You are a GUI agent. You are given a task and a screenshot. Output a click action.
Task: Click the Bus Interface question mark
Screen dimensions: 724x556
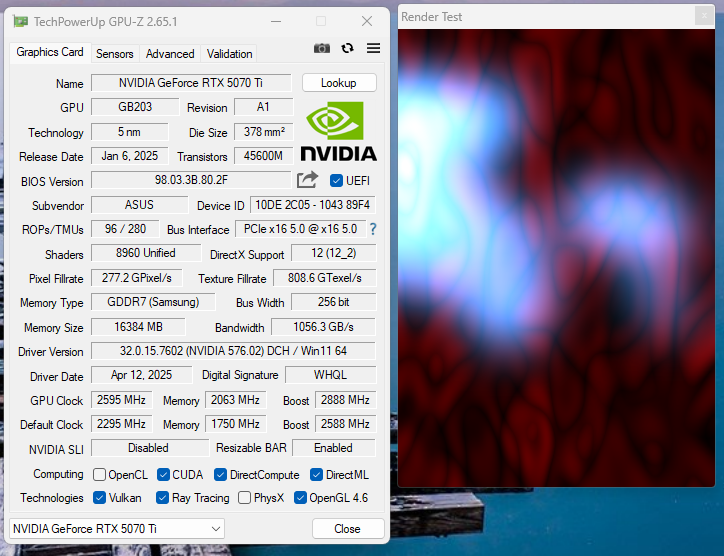coord(373,229)
